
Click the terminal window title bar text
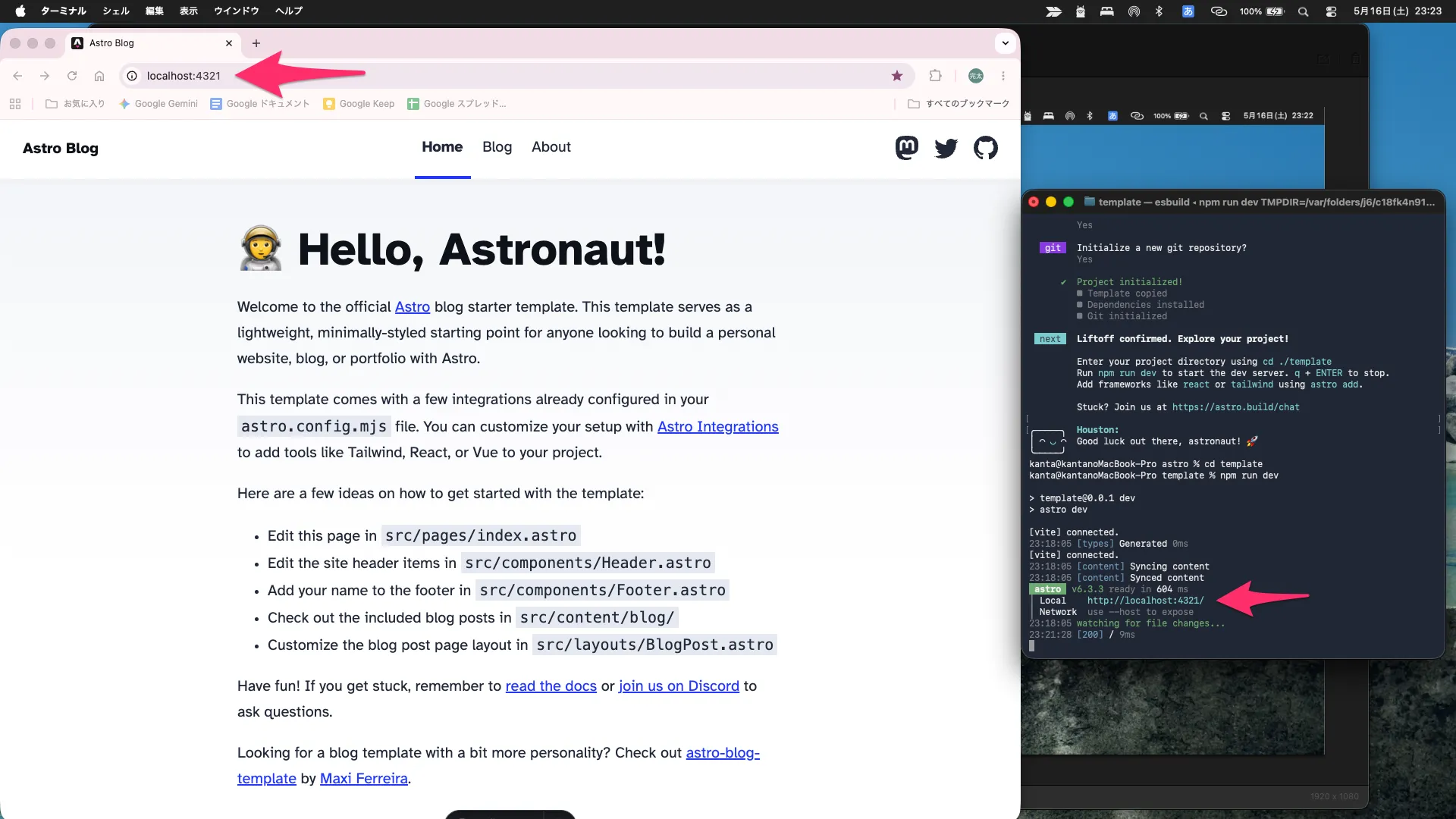(x=1266, y=202)
